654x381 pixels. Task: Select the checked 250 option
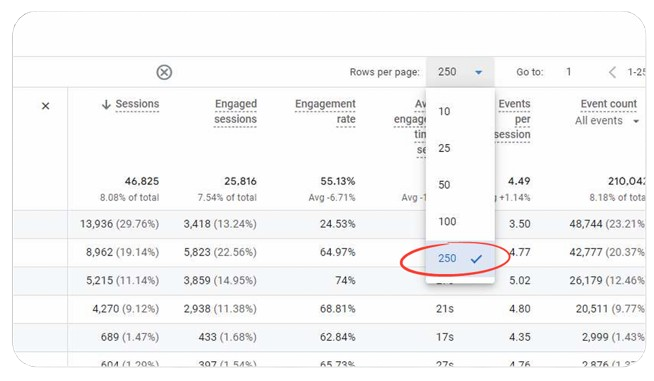(x=460, y=258)
